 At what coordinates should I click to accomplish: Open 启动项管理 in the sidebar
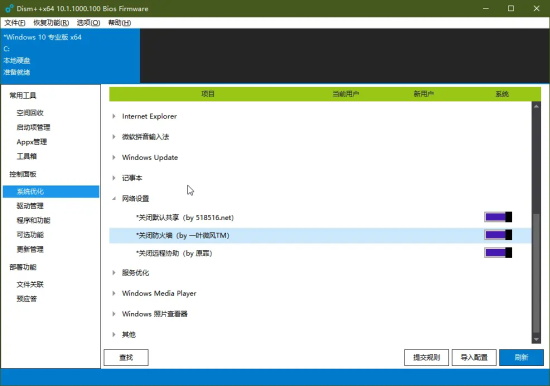(33, 127)
